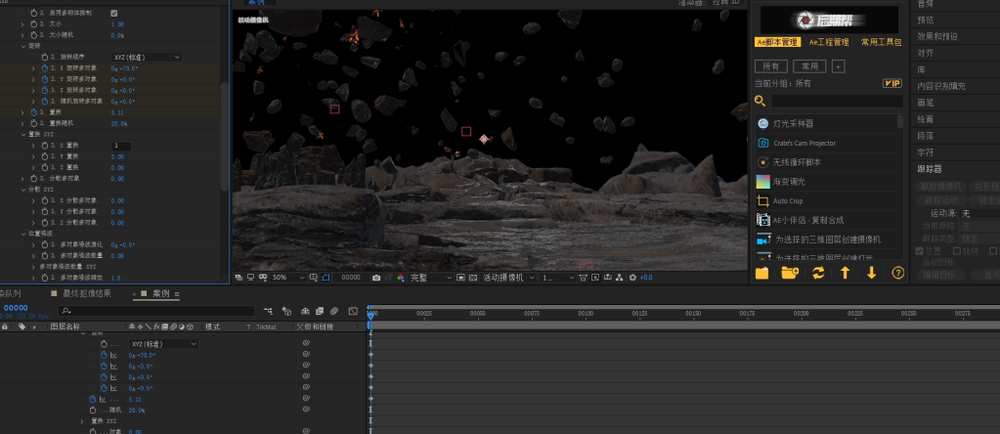Toggle the 位置 checkbox in tracker panel

[920, 251]
